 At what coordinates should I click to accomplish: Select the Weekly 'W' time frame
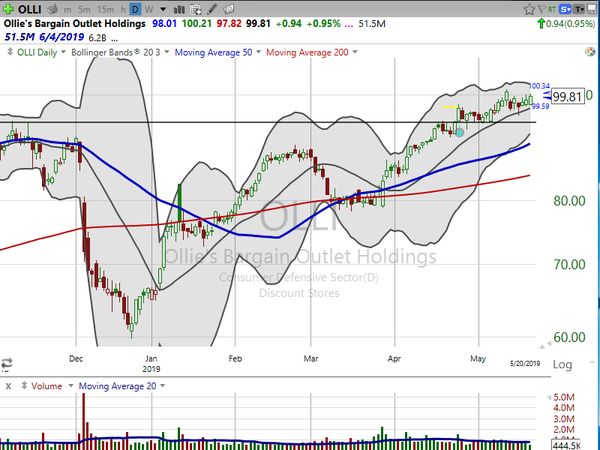tap(149, 9)
